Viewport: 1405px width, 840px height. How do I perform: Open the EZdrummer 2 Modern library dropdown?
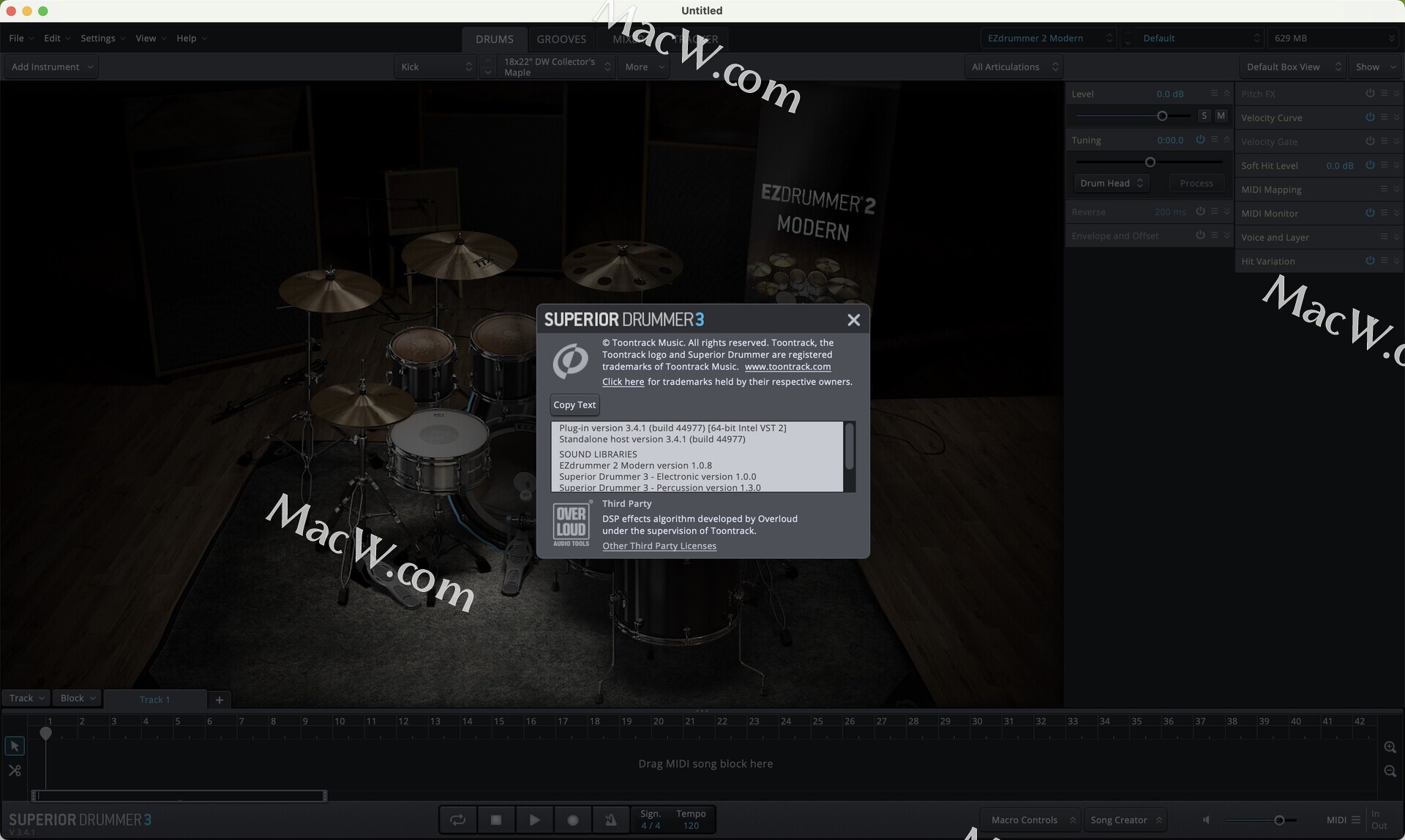(x=1049, y=38)
